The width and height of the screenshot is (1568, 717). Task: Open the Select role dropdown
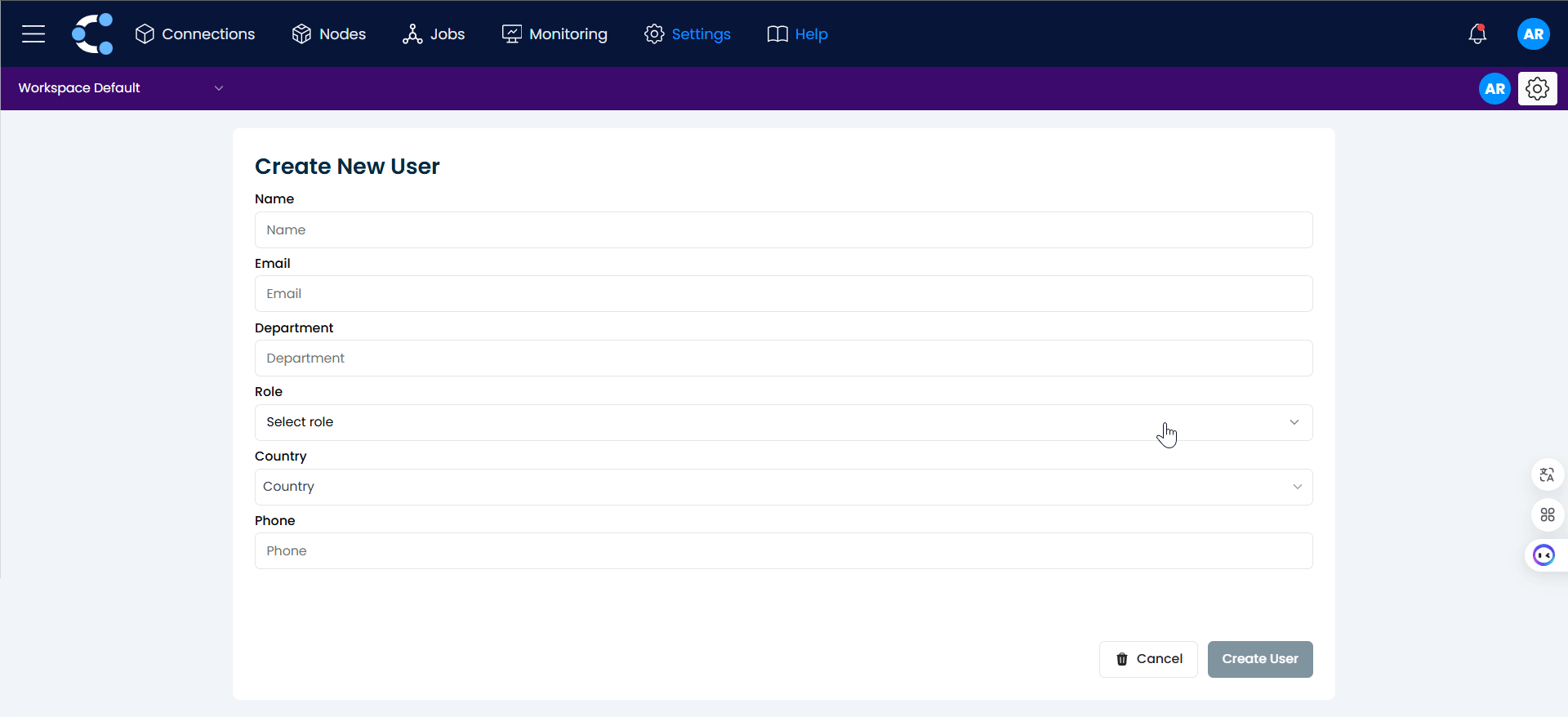[782, 422]
